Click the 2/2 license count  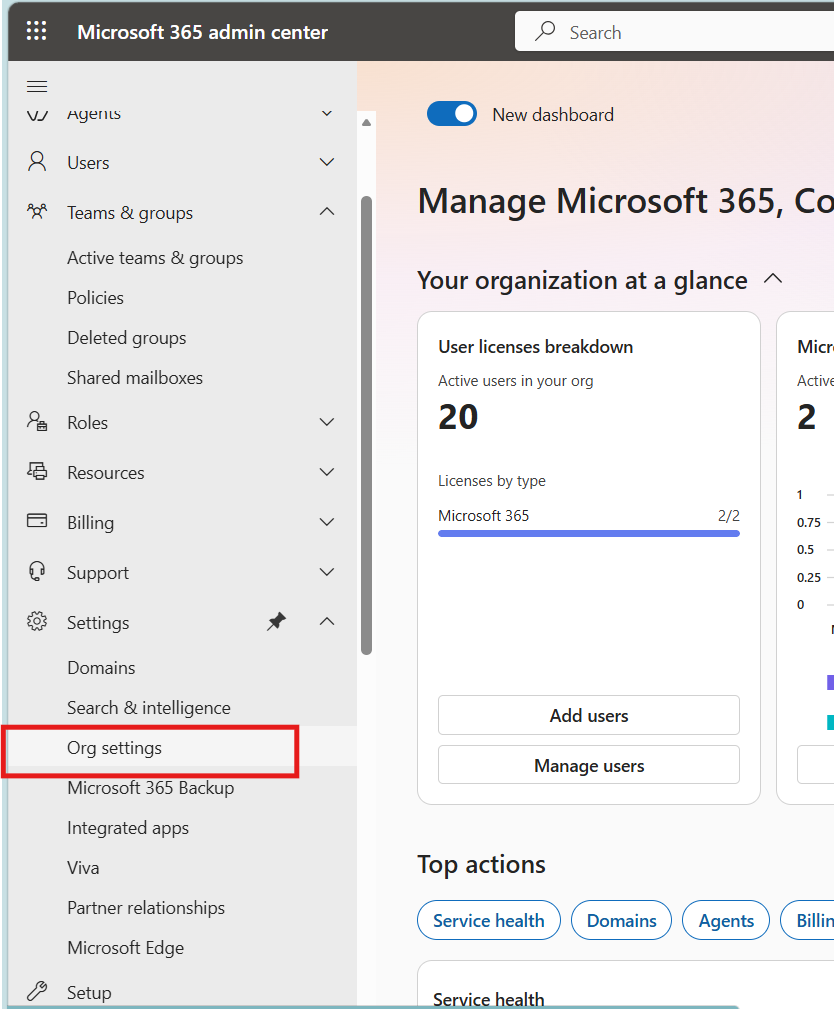728,515
